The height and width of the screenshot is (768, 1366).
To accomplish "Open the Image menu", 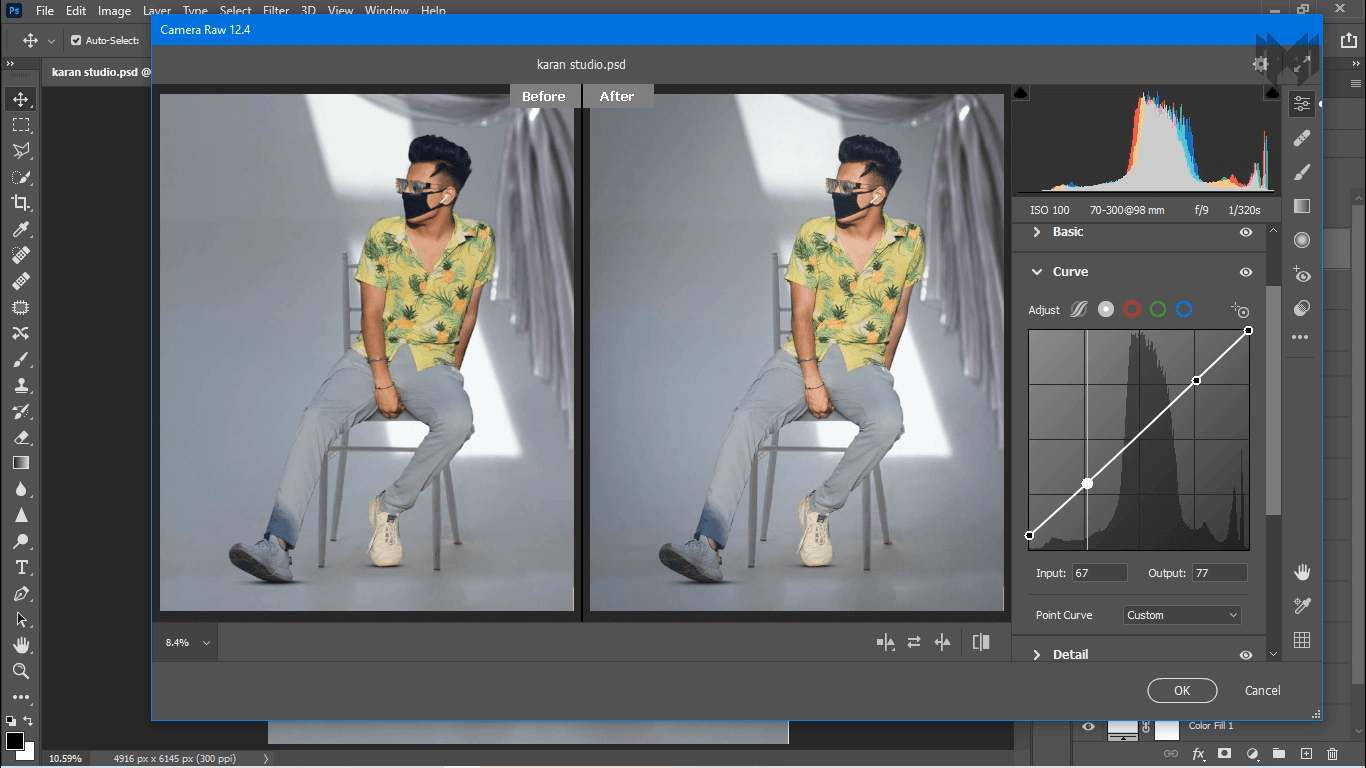I will coord(114,11).
